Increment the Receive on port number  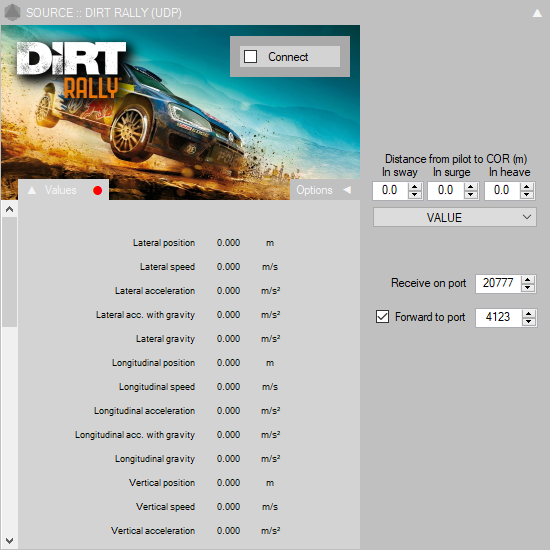[528, 280]
